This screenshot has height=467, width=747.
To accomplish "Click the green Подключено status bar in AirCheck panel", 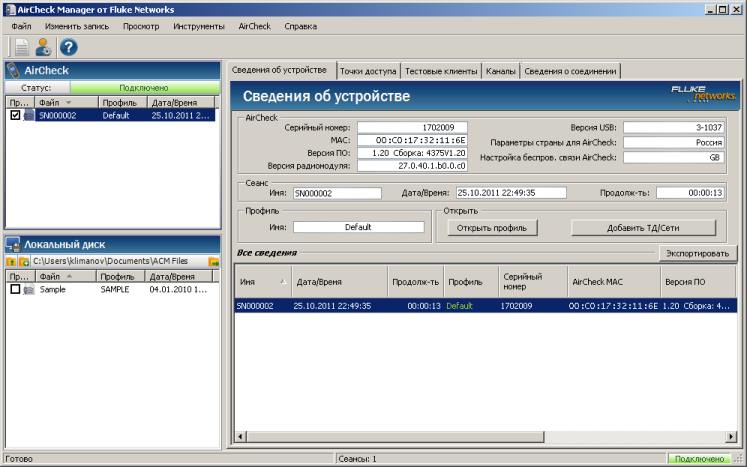I will click(144, 88).
